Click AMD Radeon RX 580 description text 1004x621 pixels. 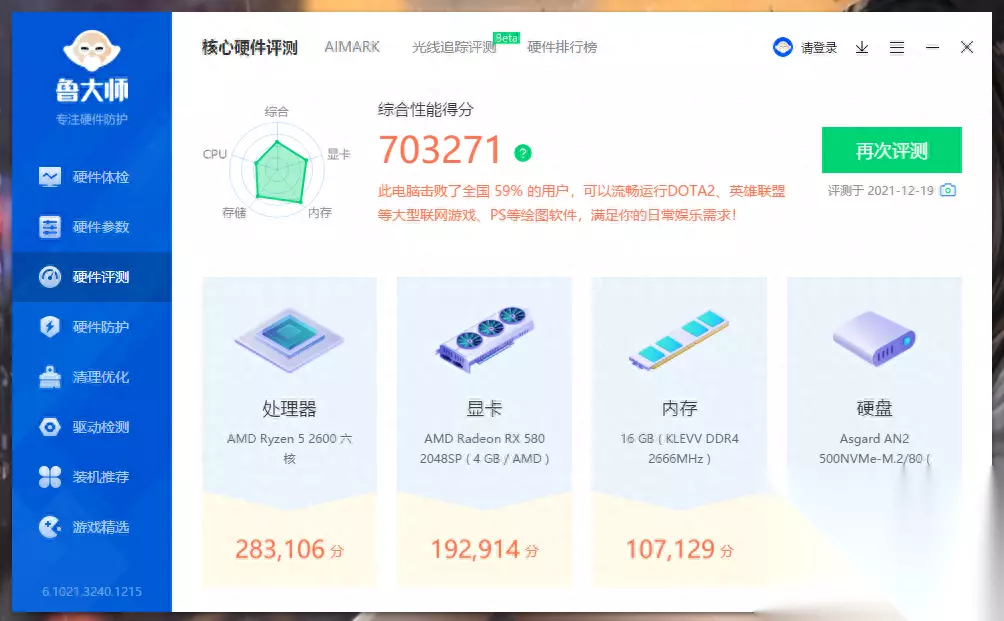[x=485, y=448]
